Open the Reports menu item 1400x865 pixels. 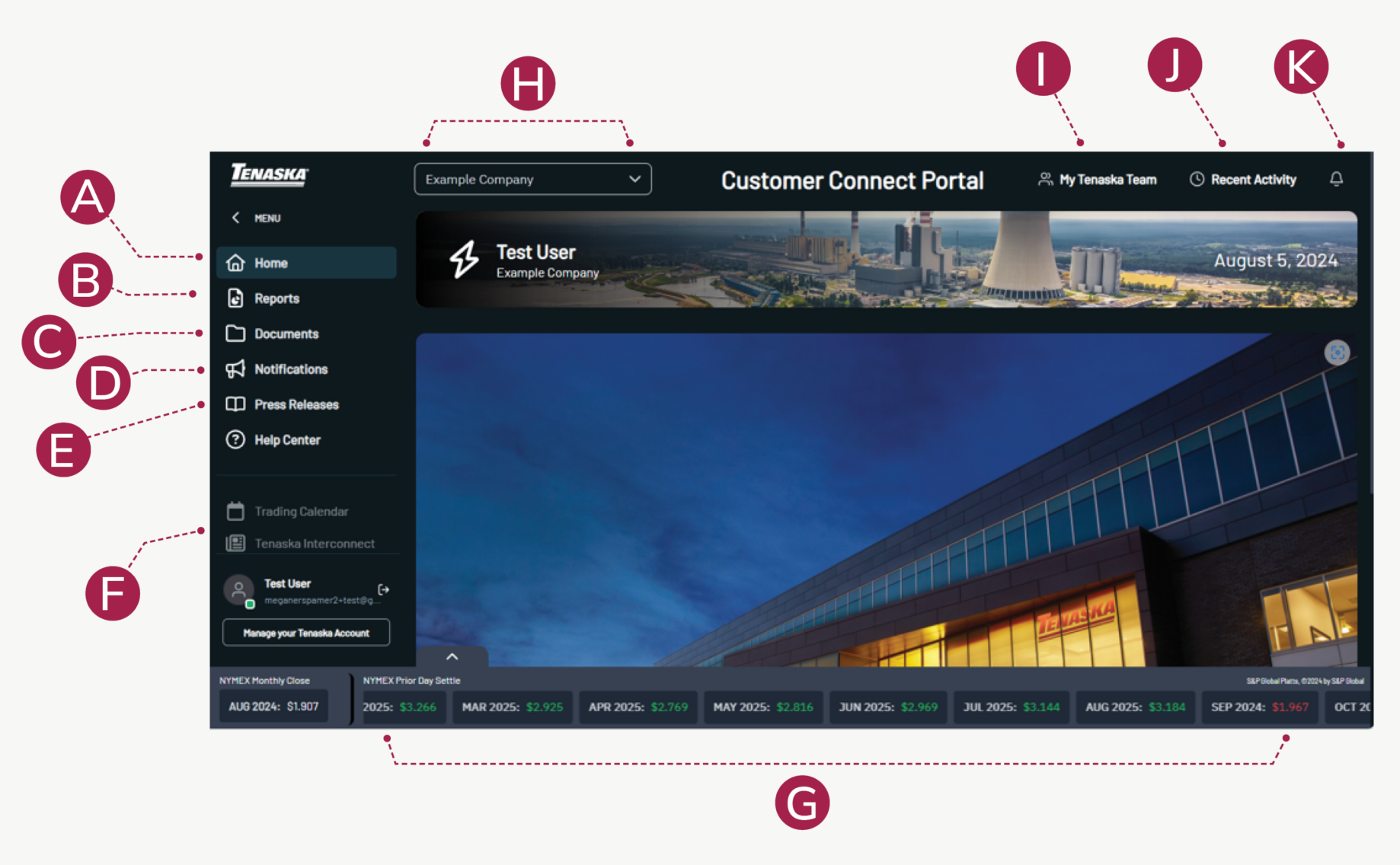point(276,298)
